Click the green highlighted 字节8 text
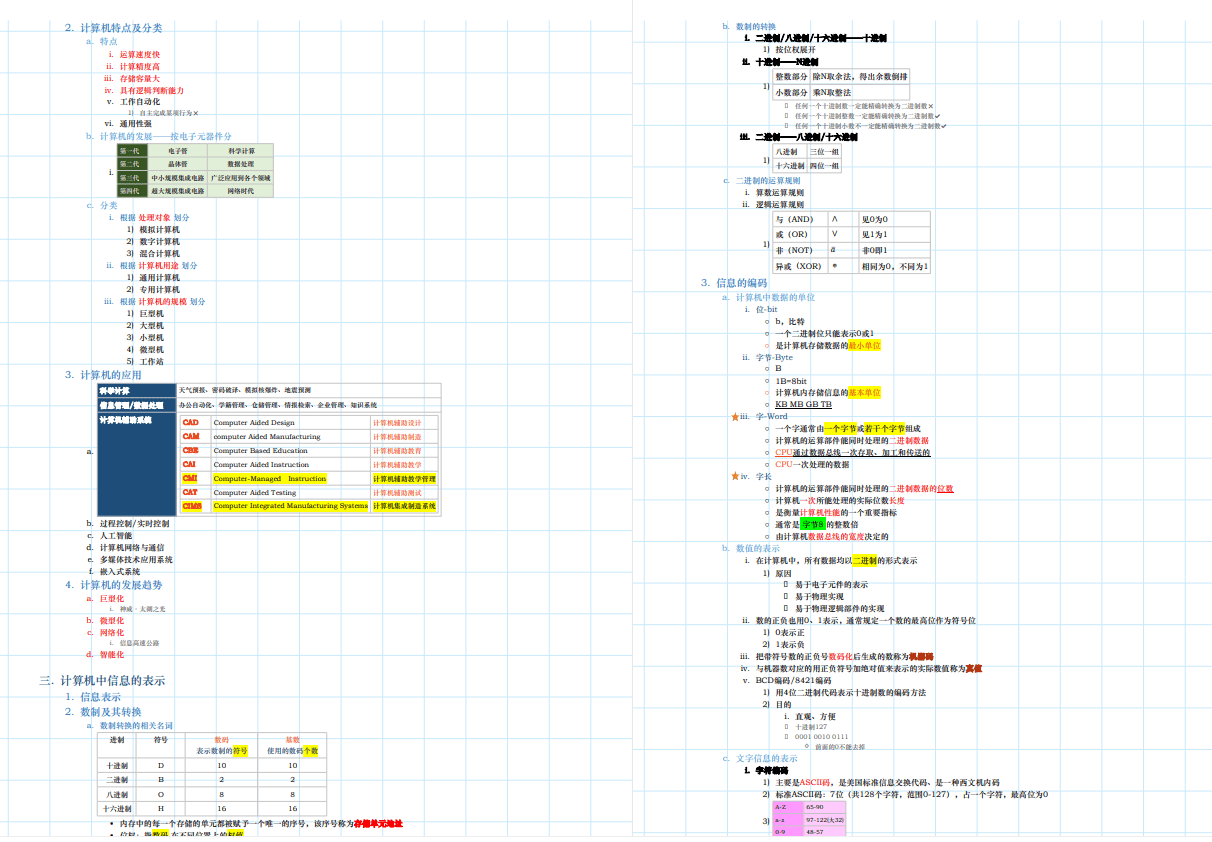The width and height of the screenshot is (1212, 842). (812, 524)
